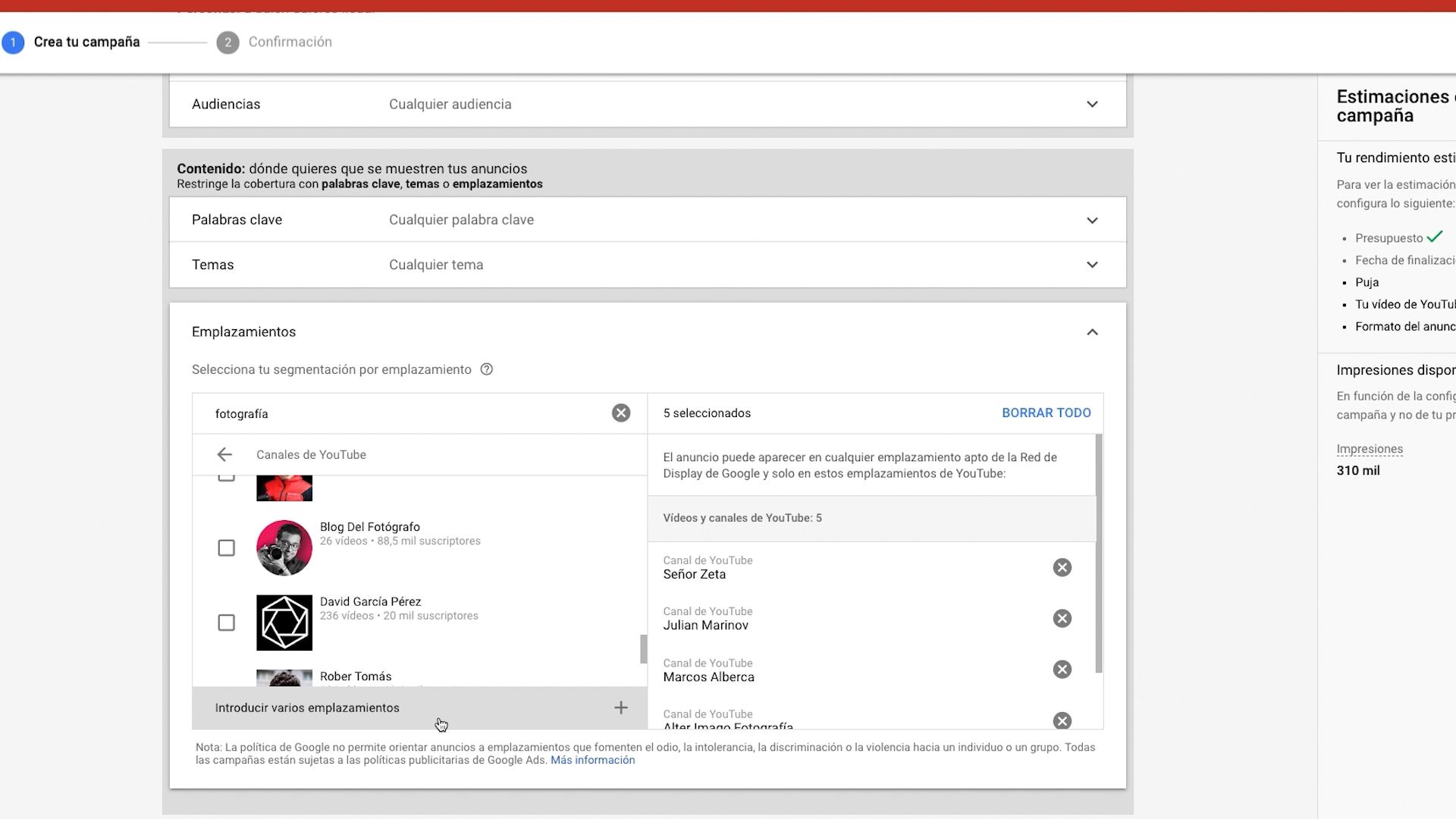Click the Presupuesto checklist item
This screenshot has height=819, width=1456.
[1389, 238]
